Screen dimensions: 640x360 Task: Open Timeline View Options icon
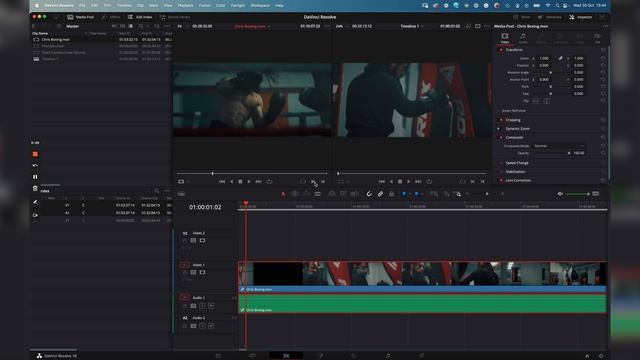point(181,194)
